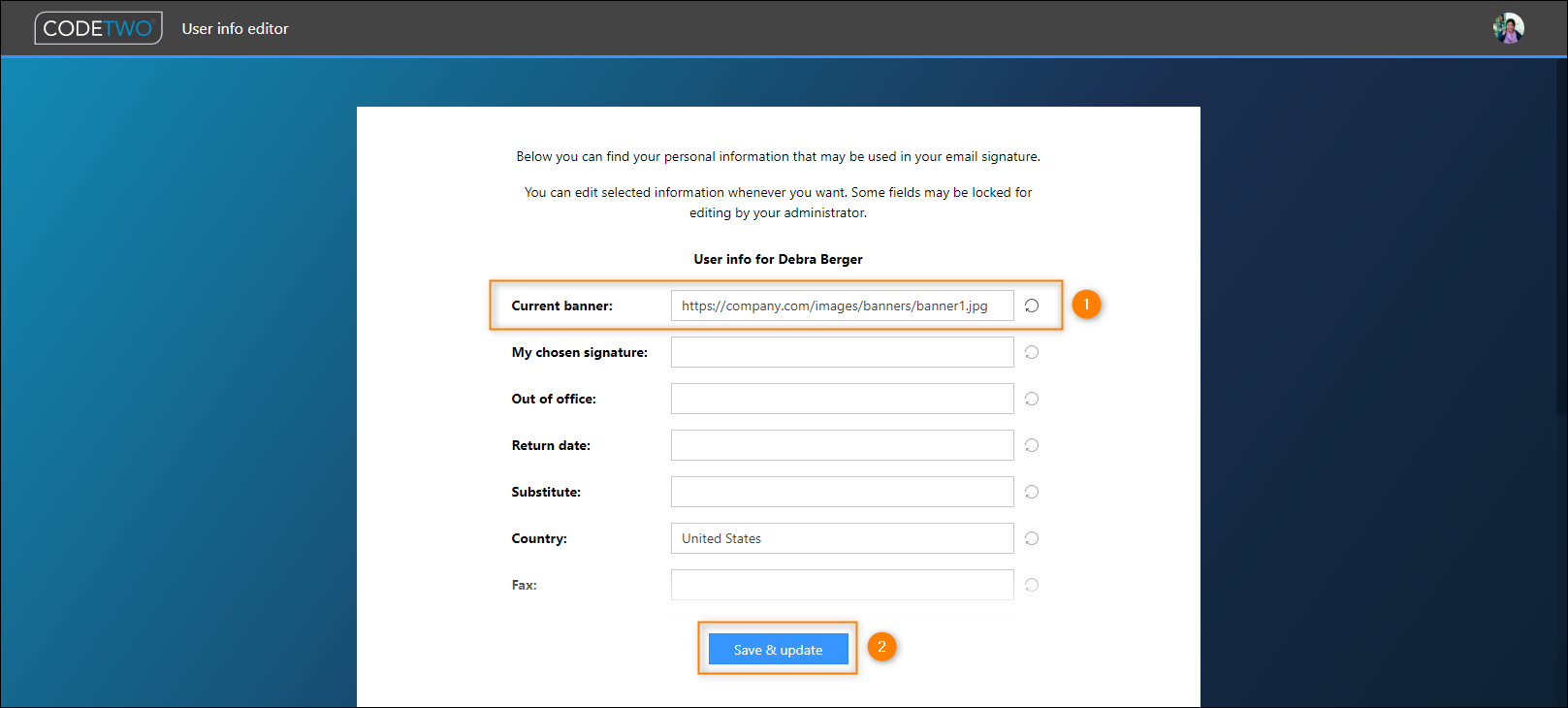Screen dimensions: 1568x708
Task: Click the 'You can edit selected information' paragraph
Action: coord(778,203)
